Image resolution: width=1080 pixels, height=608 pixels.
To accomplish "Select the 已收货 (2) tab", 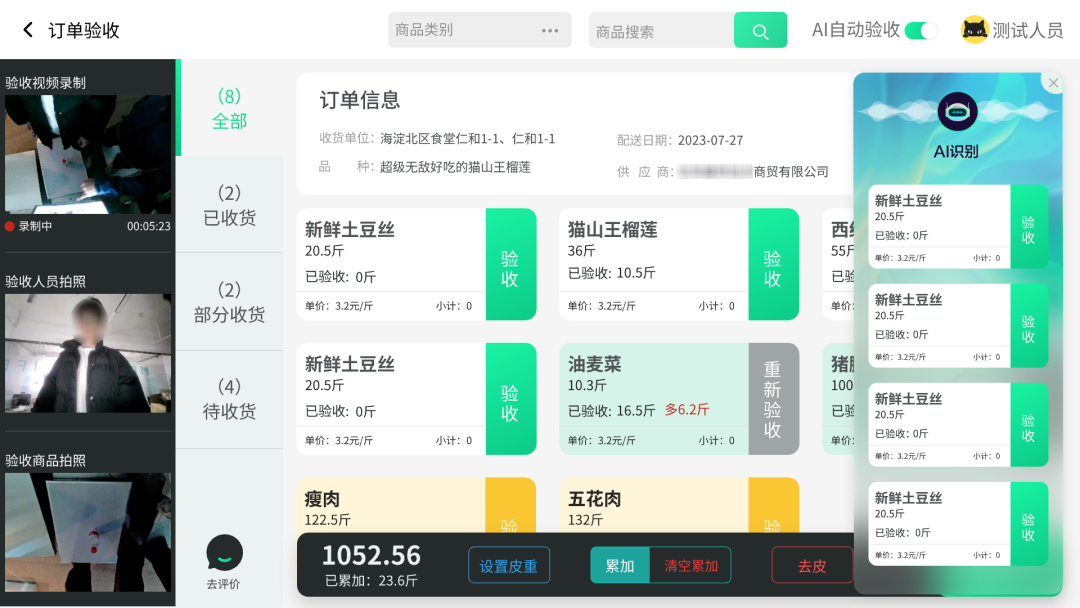I will pyautogui.click(x=229, y=205).
